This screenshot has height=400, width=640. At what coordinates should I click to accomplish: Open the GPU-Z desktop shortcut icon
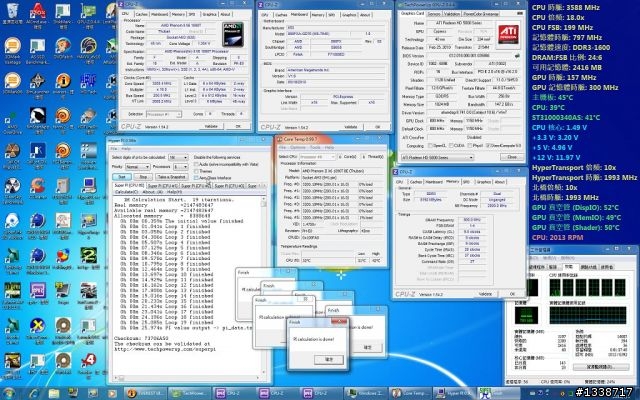(x=89, y=14)
